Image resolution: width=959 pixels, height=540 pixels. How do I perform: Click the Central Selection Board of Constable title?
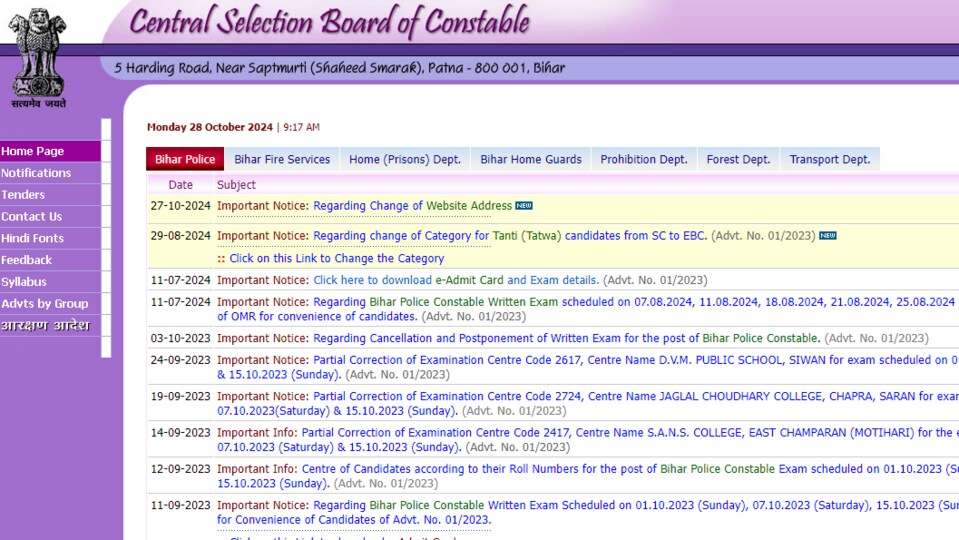tap(330, 22)
